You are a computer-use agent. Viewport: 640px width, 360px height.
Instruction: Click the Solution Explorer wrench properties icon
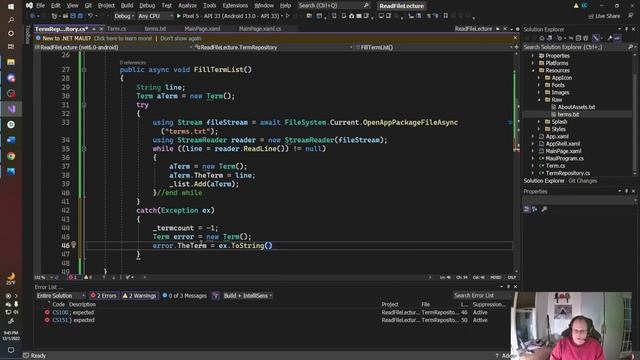609,38
